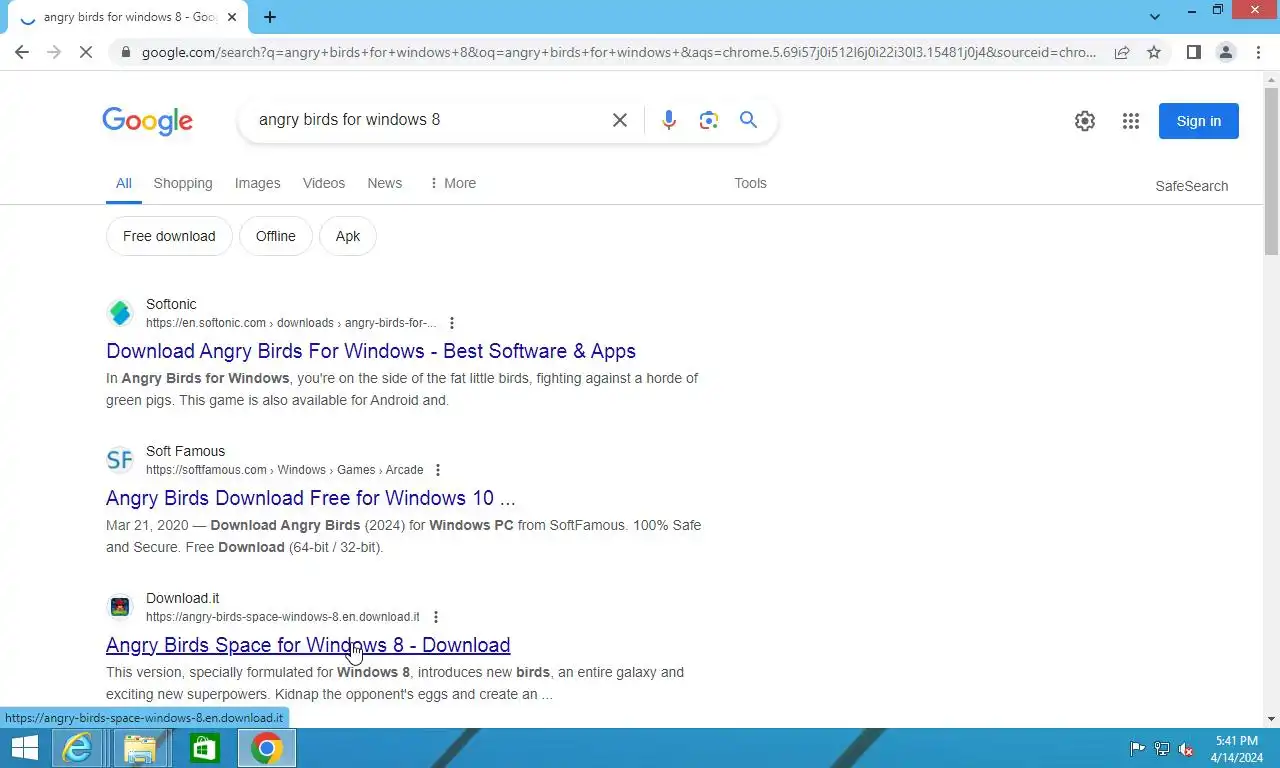Open the Tools filter options
This screenshot has width=1280, height=768.
click(750, 183)
